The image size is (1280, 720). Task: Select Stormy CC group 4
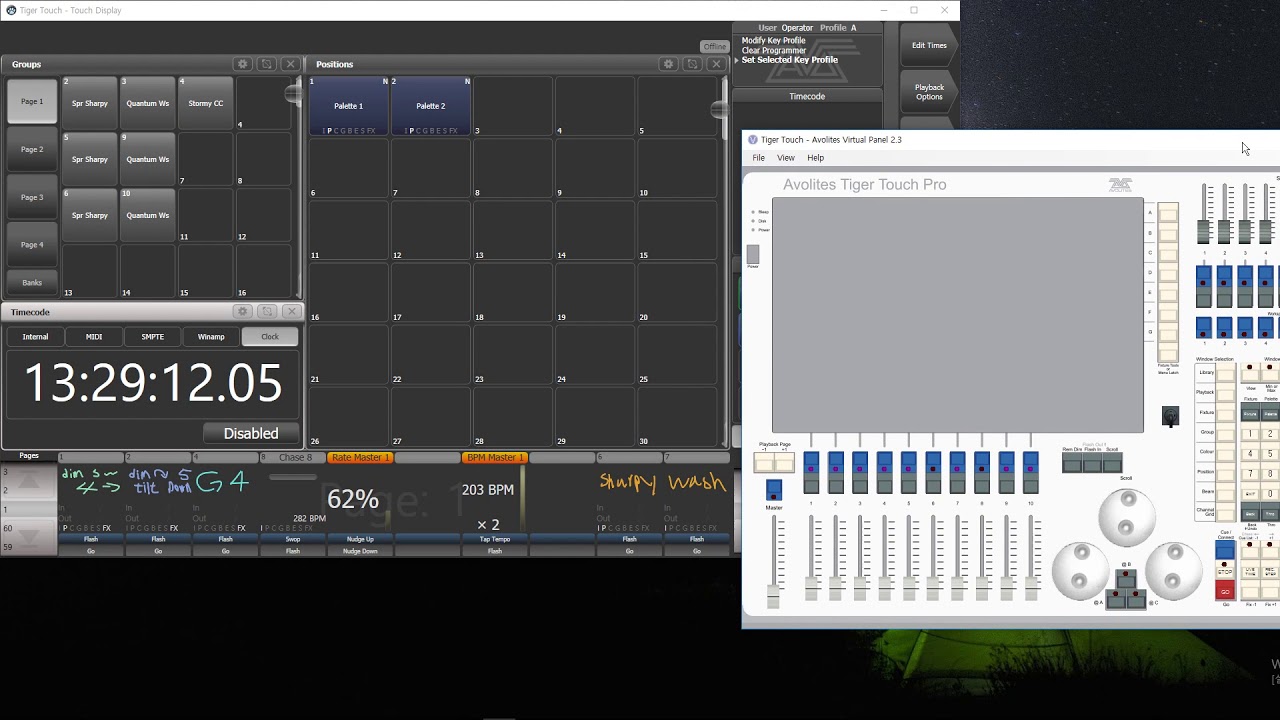[x=205, y=103]
